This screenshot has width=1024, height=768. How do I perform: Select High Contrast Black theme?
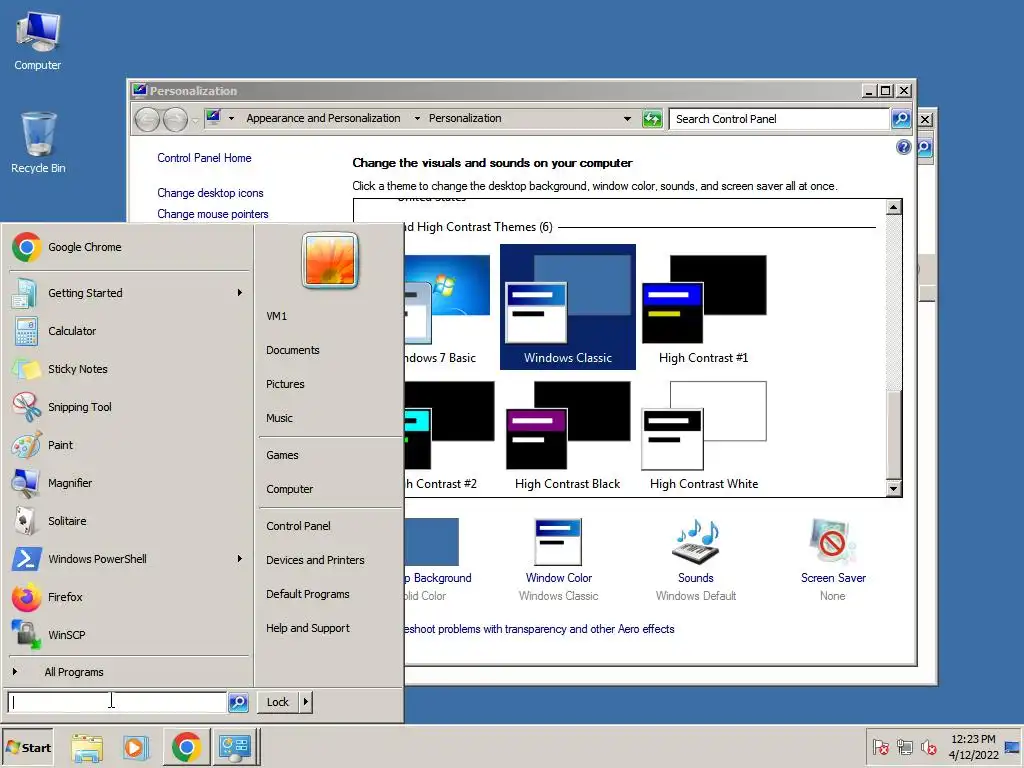tap(568, 436)
